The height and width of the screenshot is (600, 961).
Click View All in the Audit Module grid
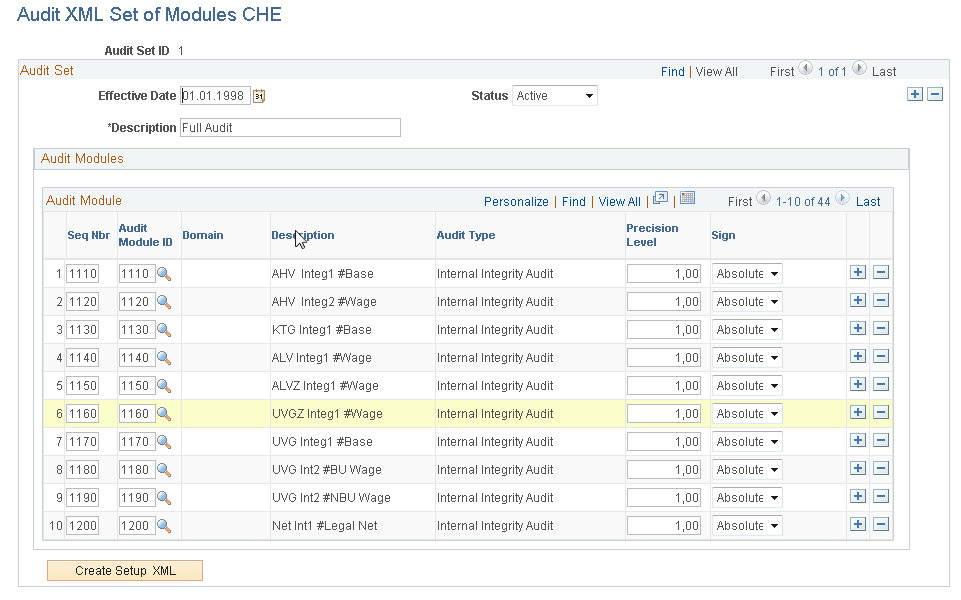pos(619,201)
